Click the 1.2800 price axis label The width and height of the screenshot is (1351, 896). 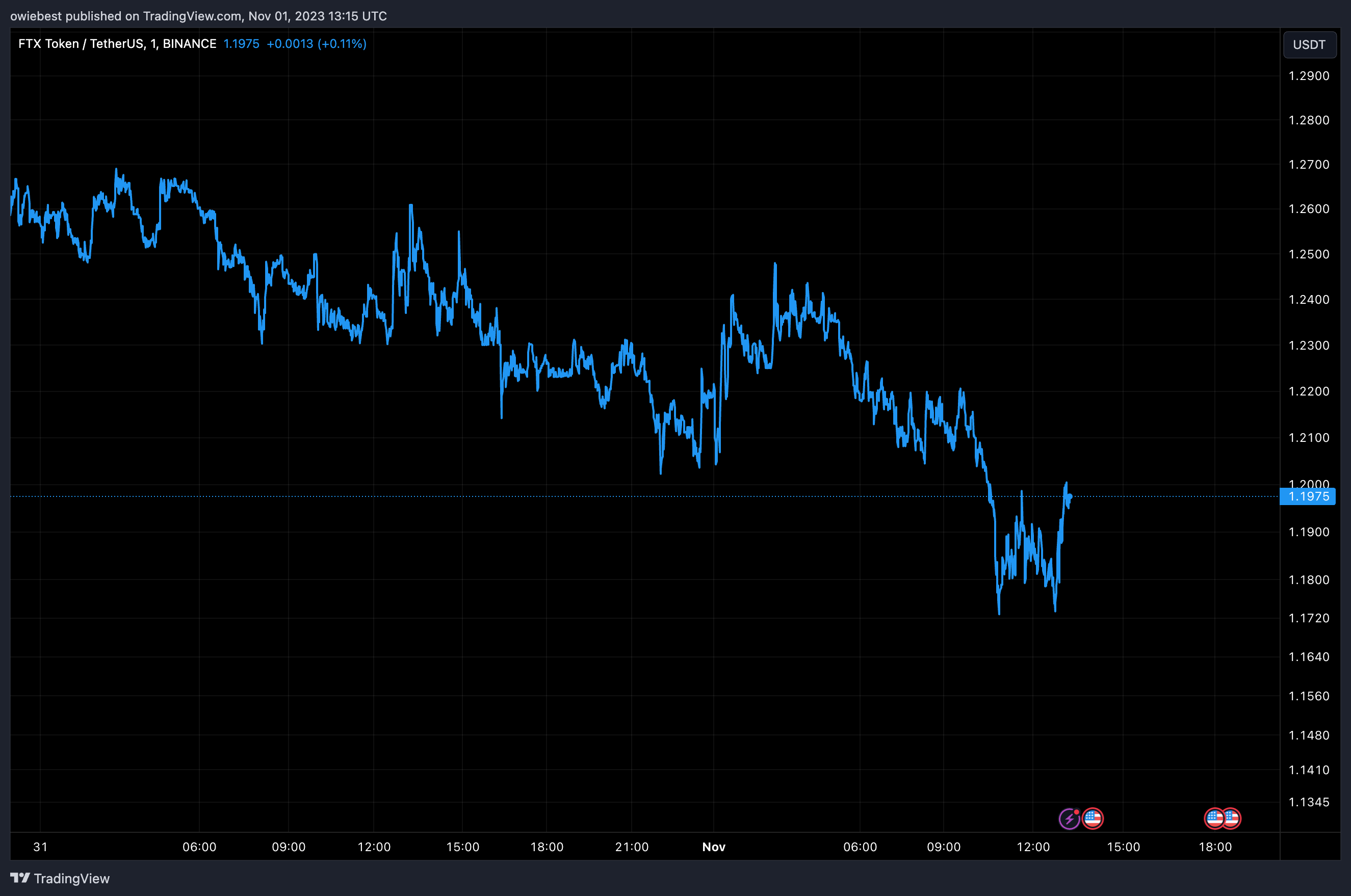point(1309,120)
